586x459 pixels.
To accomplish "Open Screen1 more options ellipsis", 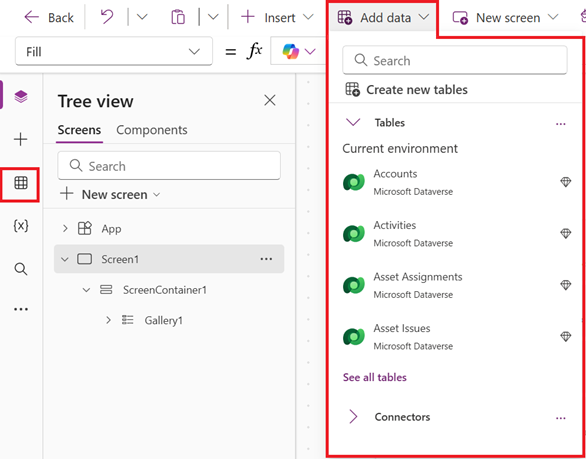I will tap(266, 259).
